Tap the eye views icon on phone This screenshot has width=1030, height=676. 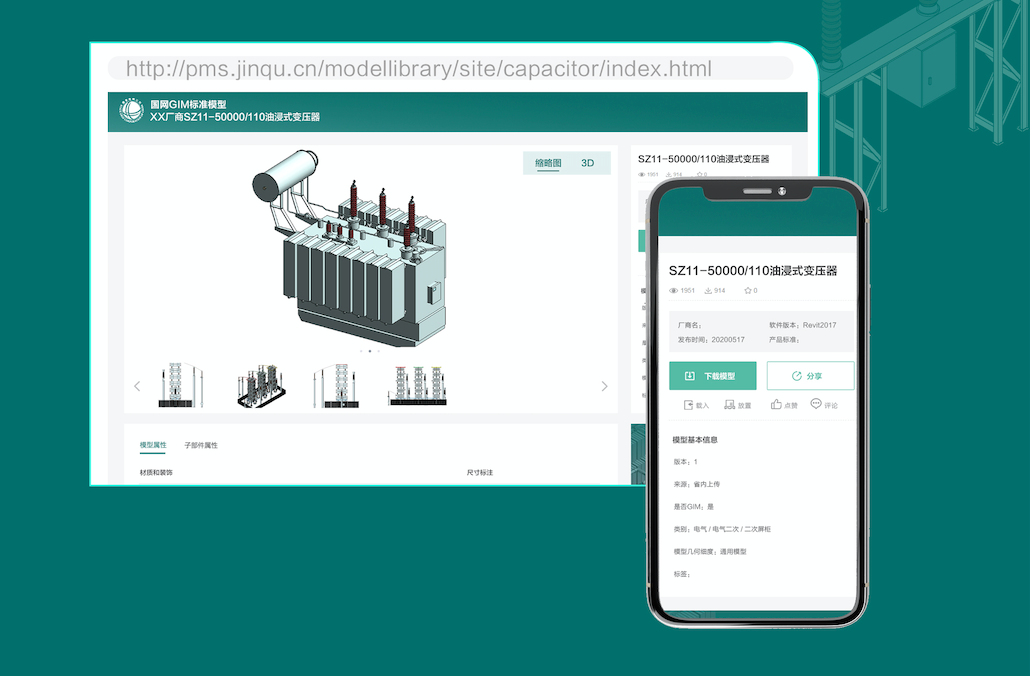674,291
